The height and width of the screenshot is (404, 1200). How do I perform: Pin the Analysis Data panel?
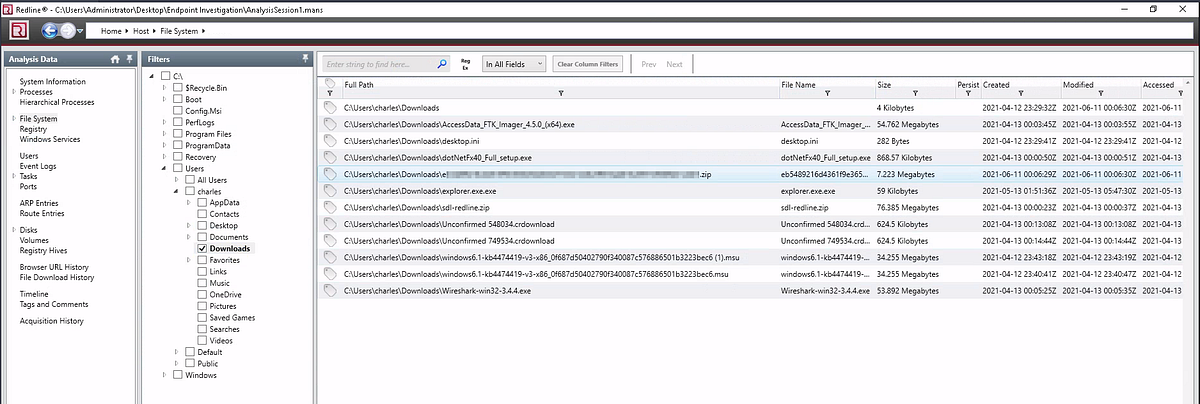coord(129,59)
